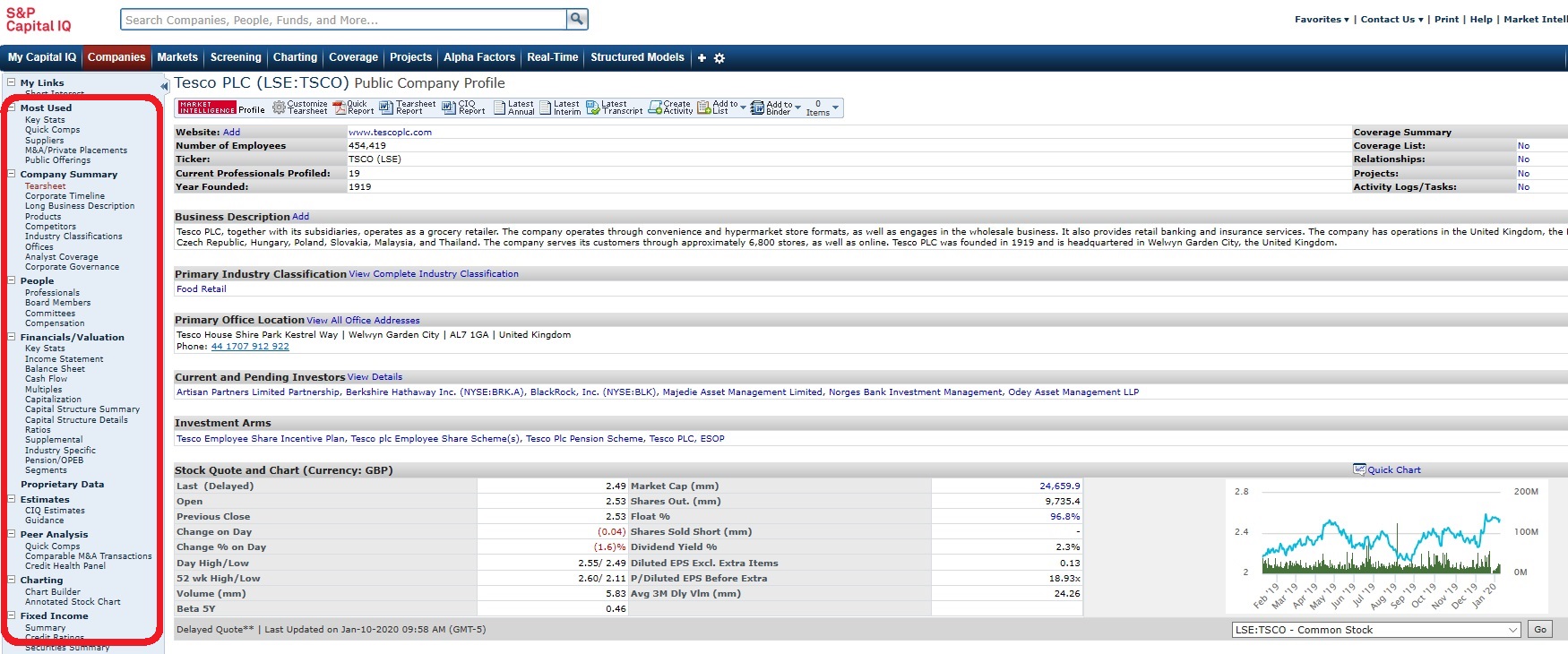Expand the LSE:TSCO Common Stock dropdown
Image resolution: width=1568 pixels, height=654 pixels.
(1512, 630)
